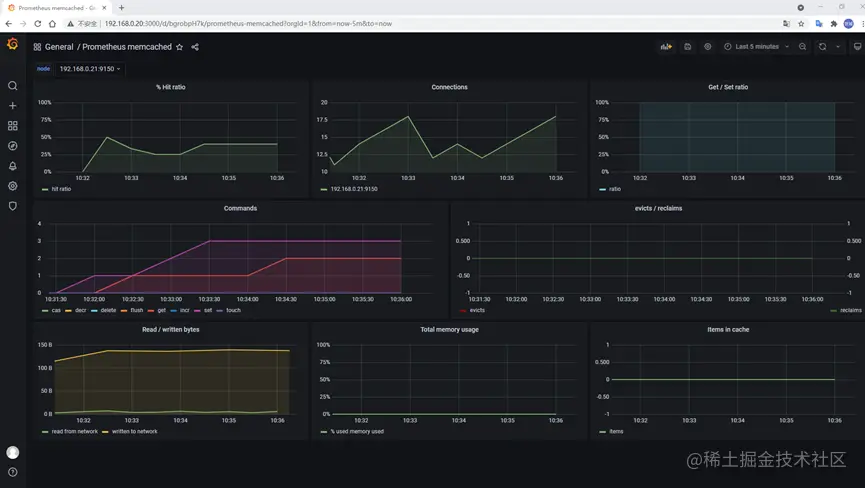The image size is (865, 488).
Task: Open the Explore compass icon
Action: pyautogui.click(x=13, y=146)
